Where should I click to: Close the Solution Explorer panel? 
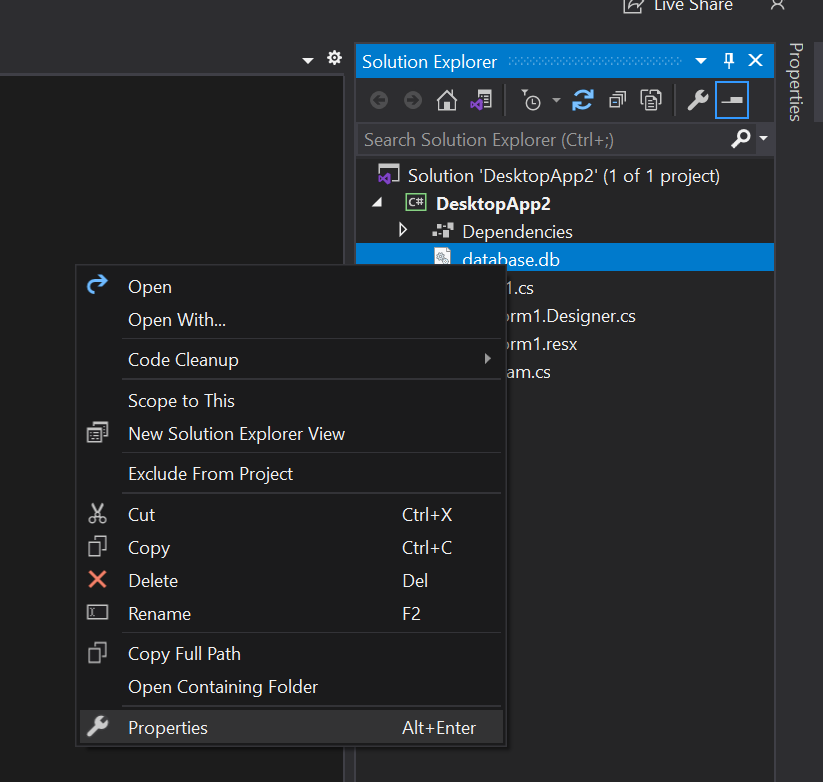755,60
